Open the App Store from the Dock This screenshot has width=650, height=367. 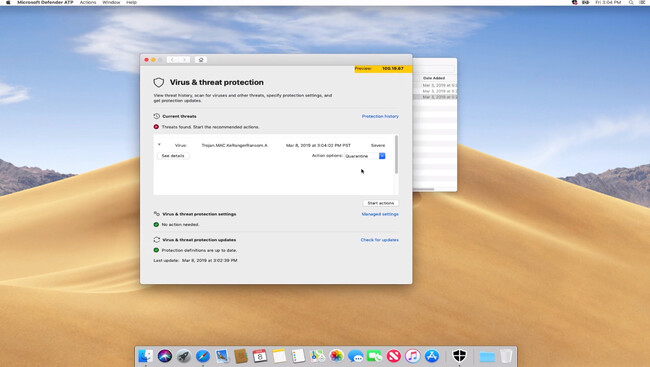pos(432,356)
